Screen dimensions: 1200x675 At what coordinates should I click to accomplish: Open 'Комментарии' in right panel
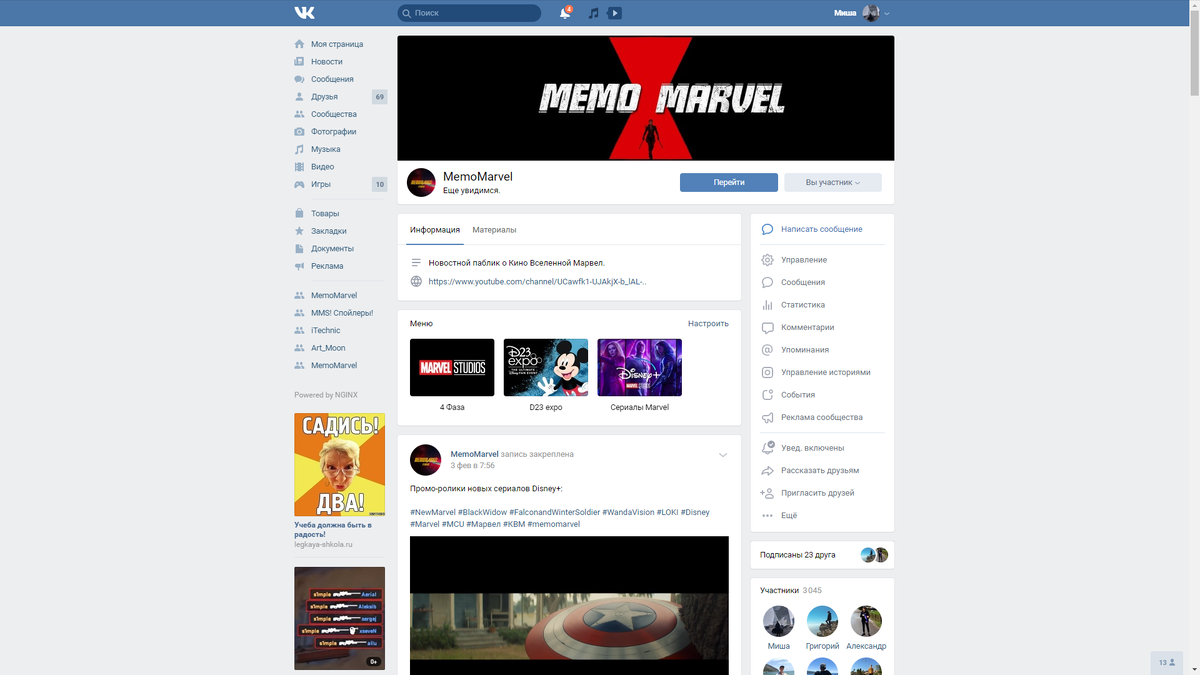coord(807,327)
